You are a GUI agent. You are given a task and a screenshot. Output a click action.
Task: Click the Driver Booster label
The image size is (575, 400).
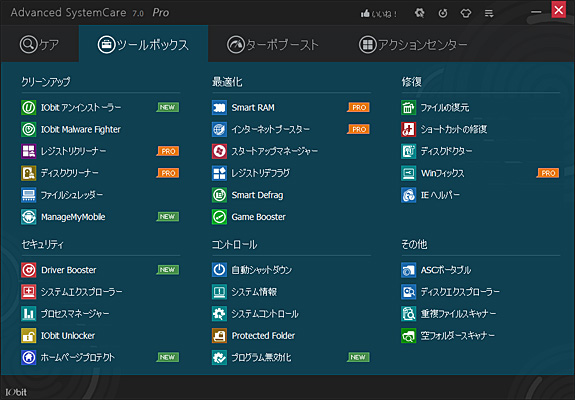coord(69,270)
